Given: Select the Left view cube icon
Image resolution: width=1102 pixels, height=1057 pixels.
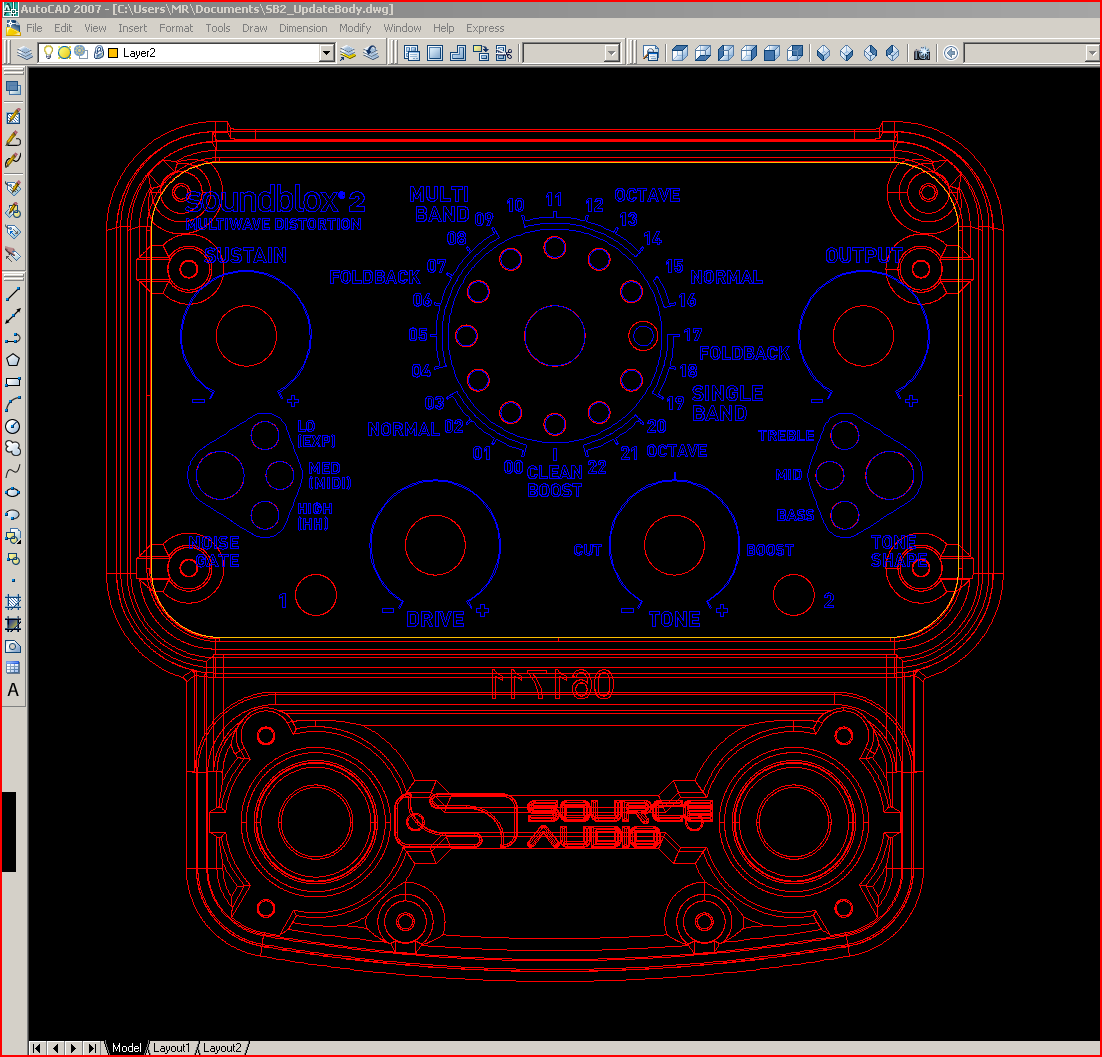Looking at the screenshot, I should 726,53.
